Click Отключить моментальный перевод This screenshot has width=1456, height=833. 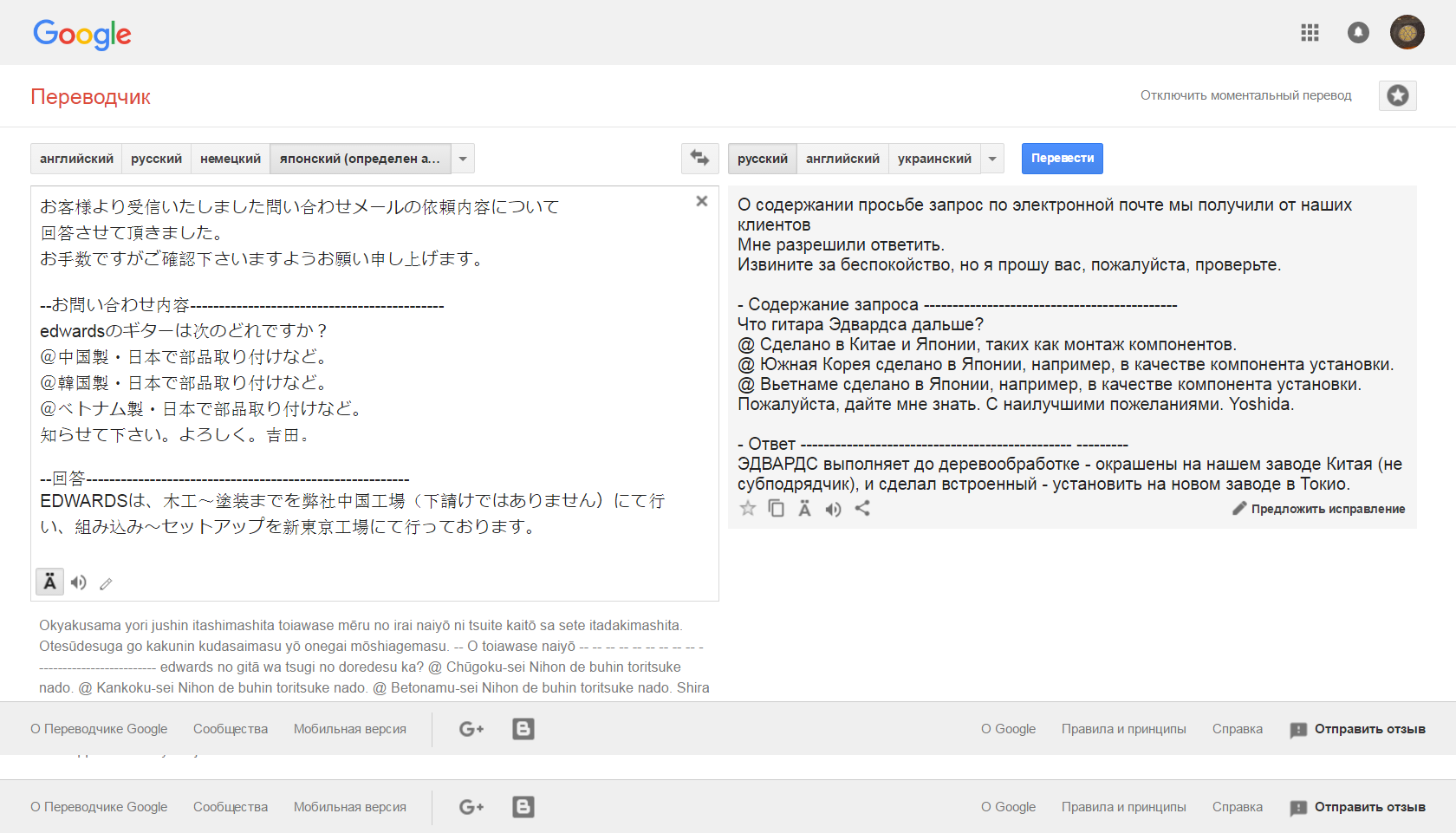1245,95
